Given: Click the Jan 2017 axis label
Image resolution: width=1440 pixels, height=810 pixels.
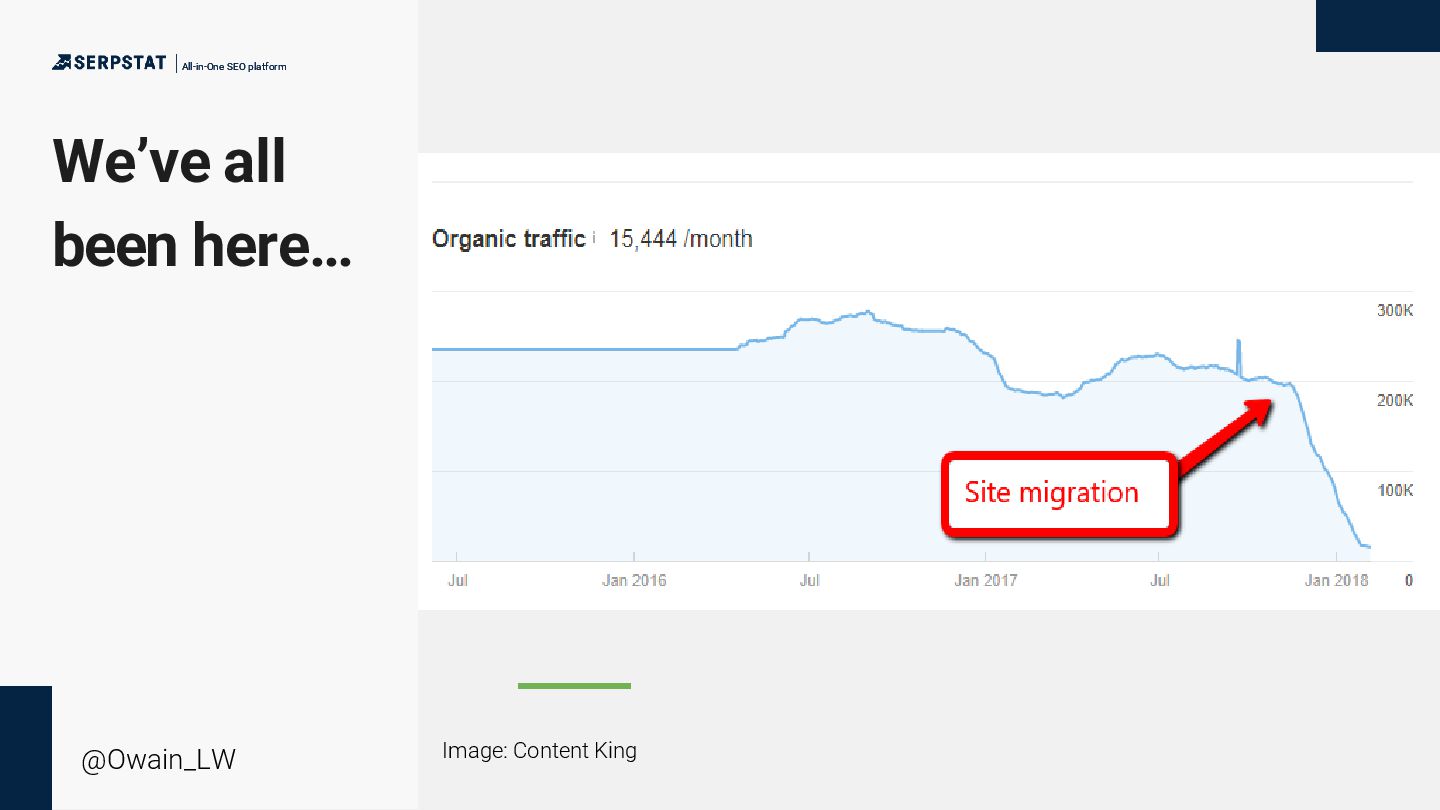Looking at the screenshot, I should point(986,580).
